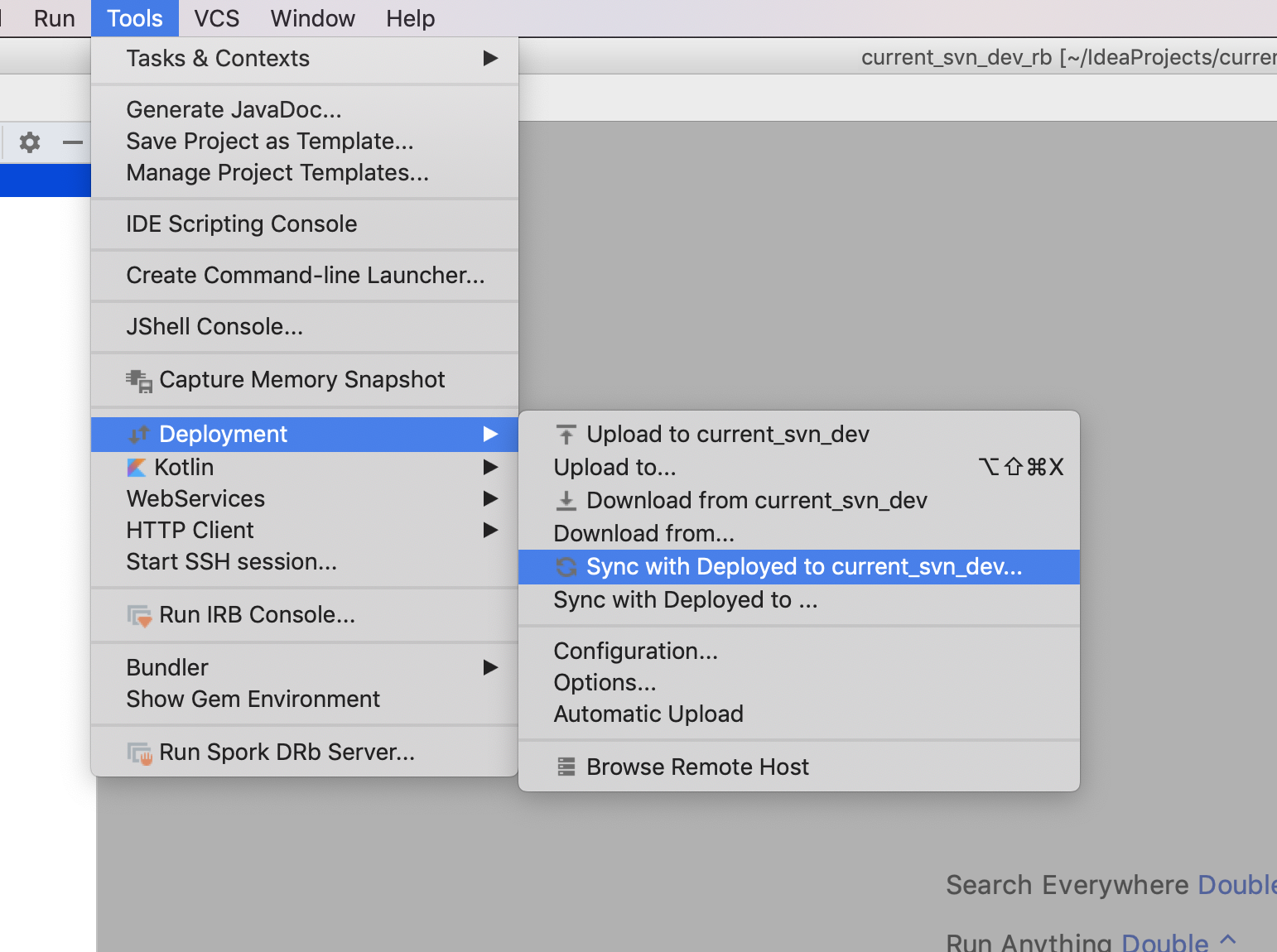Choose Create Command-line Launcher...
This screenshot has width=1277, height=952.
click(305, 275)
